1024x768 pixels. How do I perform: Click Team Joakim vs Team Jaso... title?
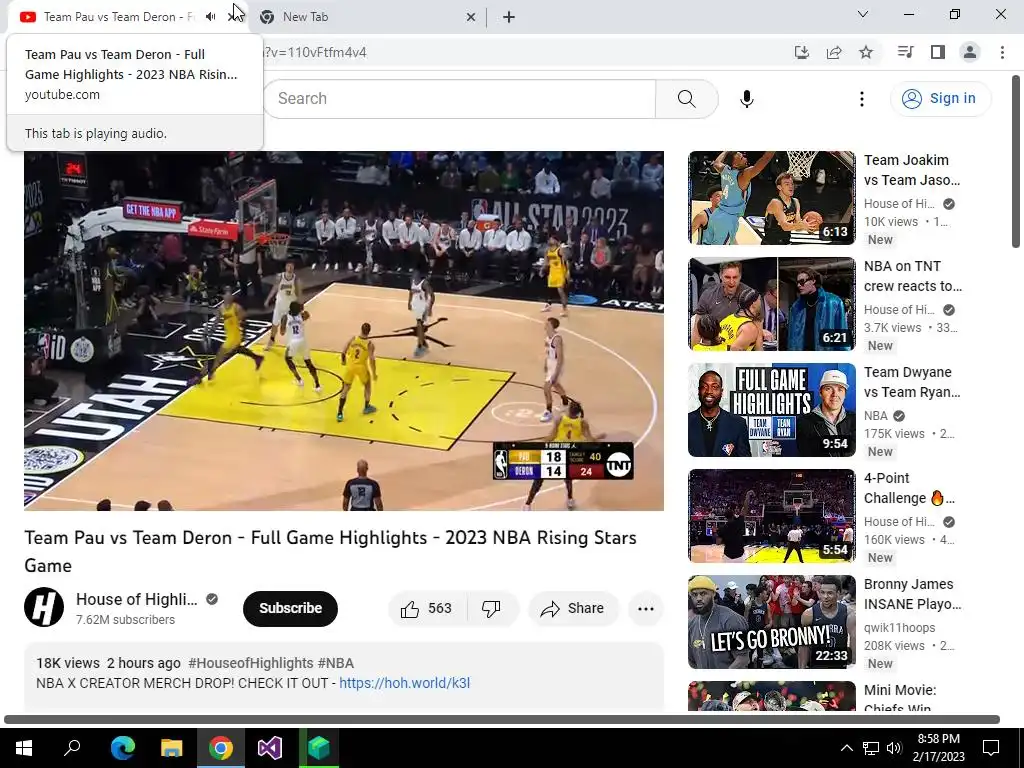pos(912,170)
